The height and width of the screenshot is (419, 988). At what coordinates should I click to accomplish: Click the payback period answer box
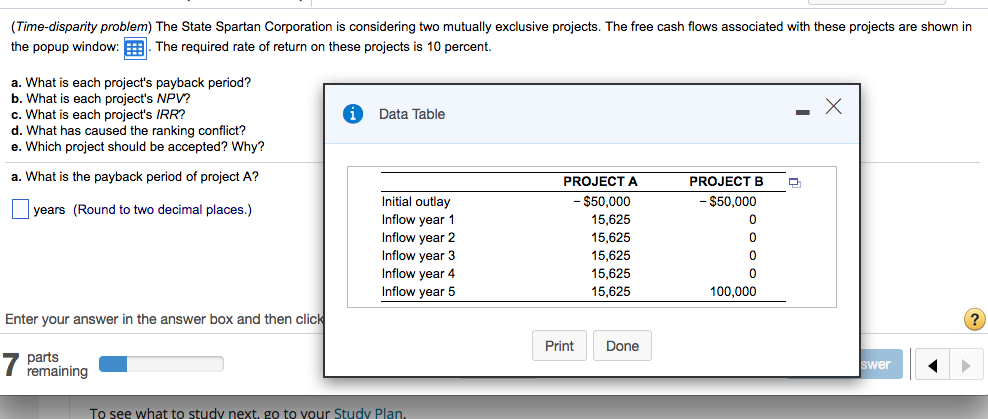click(20, 209)
